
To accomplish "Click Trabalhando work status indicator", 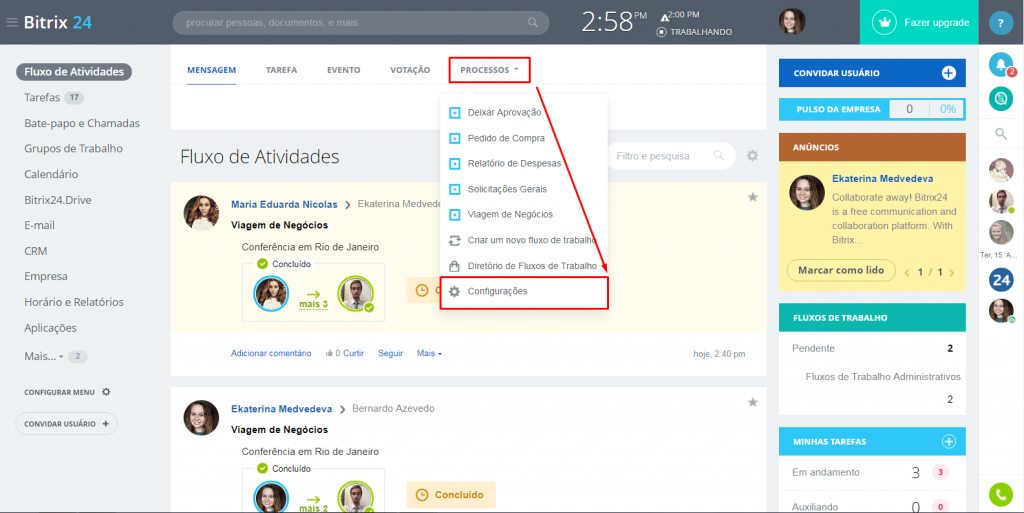I will (x=694, y=32).
